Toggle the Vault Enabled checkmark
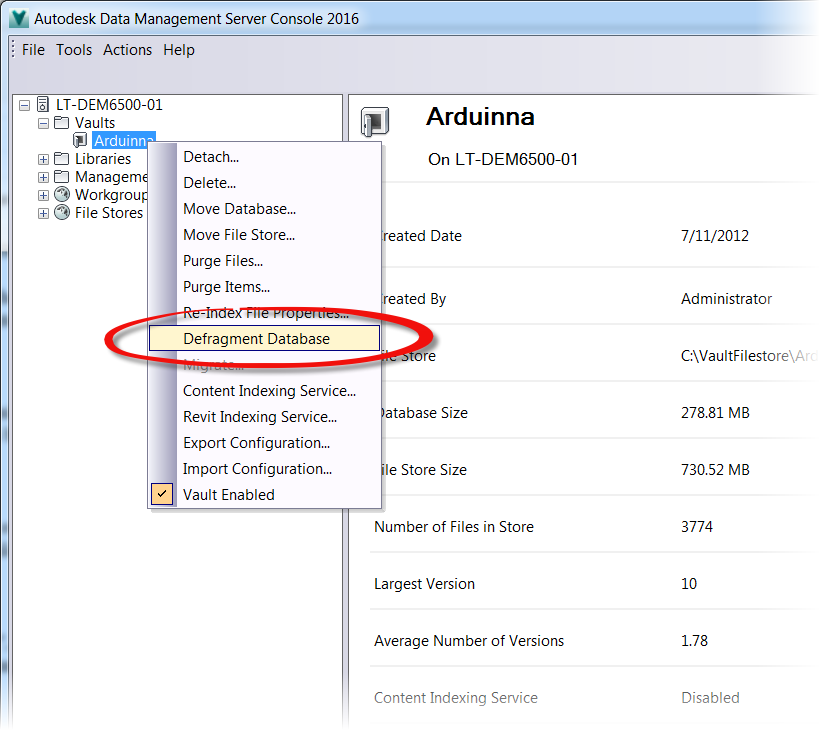 click(x=162, y=494)
